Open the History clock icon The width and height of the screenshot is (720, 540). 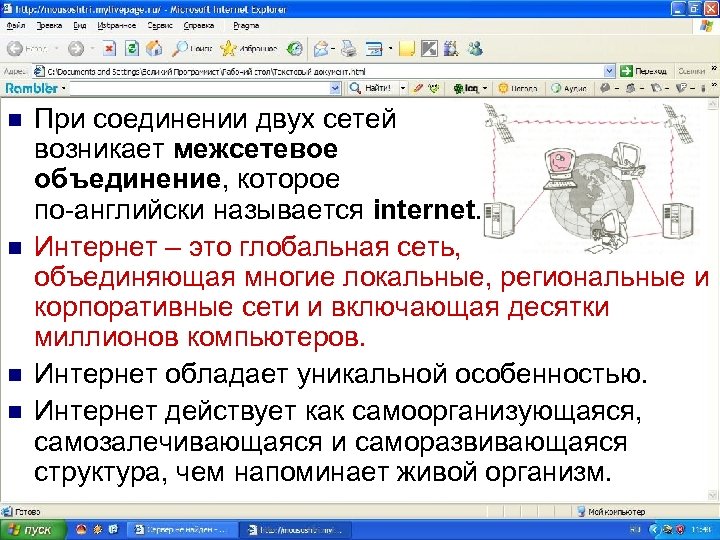click(x=294, y=48)
